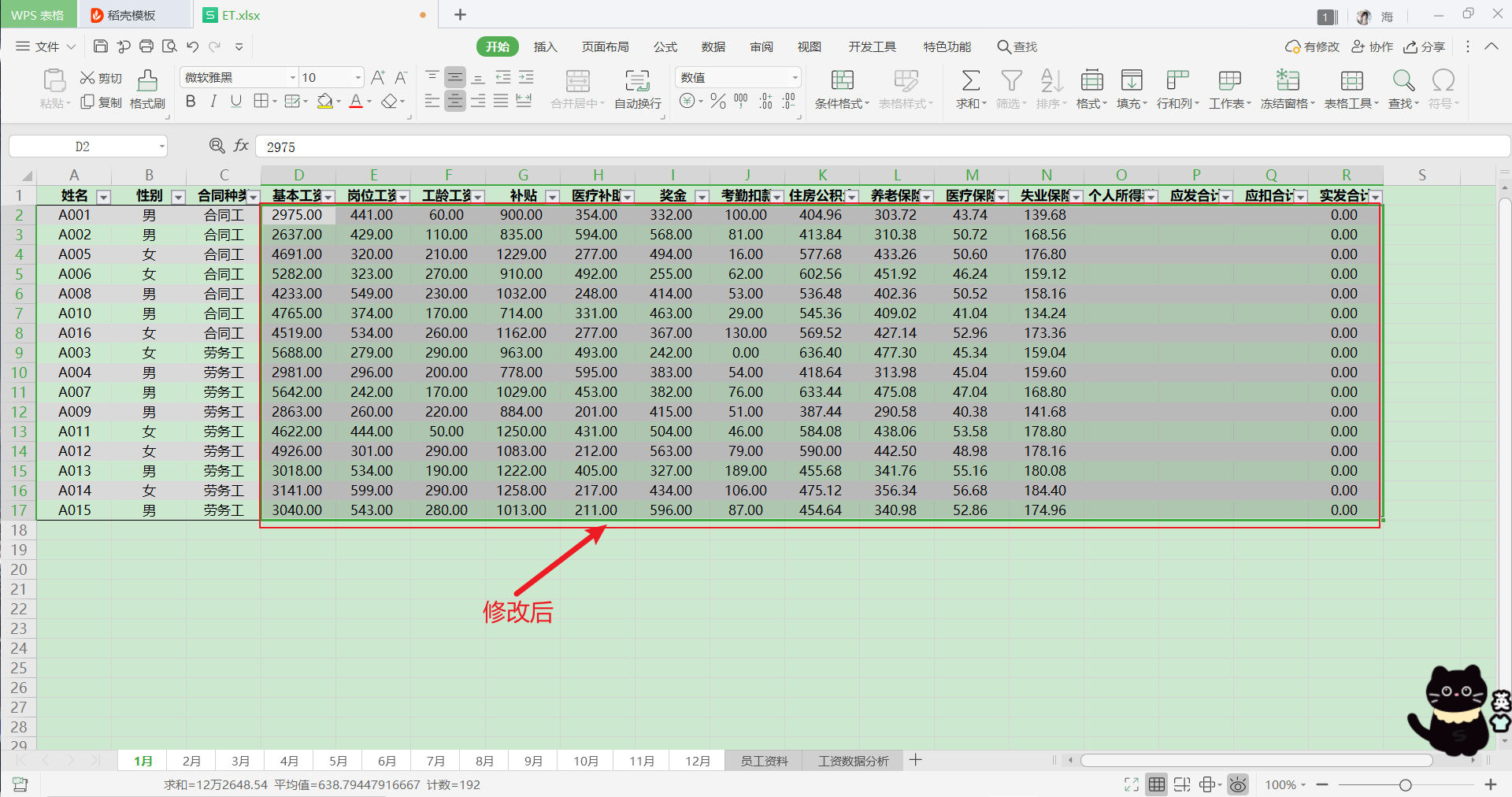
Task: Open the number format dropdown 数值
Action: [x=795, y=77]
